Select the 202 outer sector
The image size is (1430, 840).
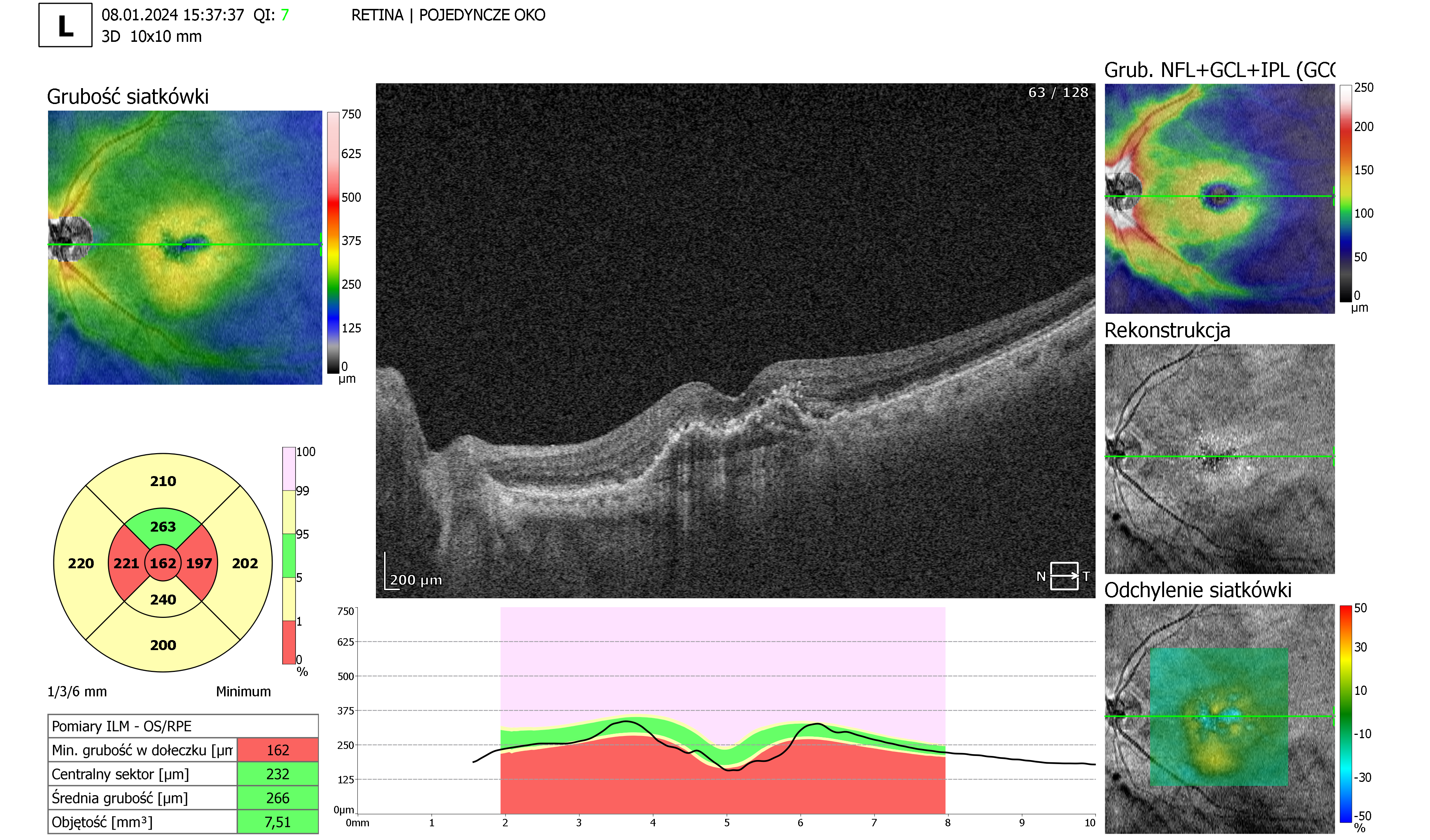(x=245, y=563)
